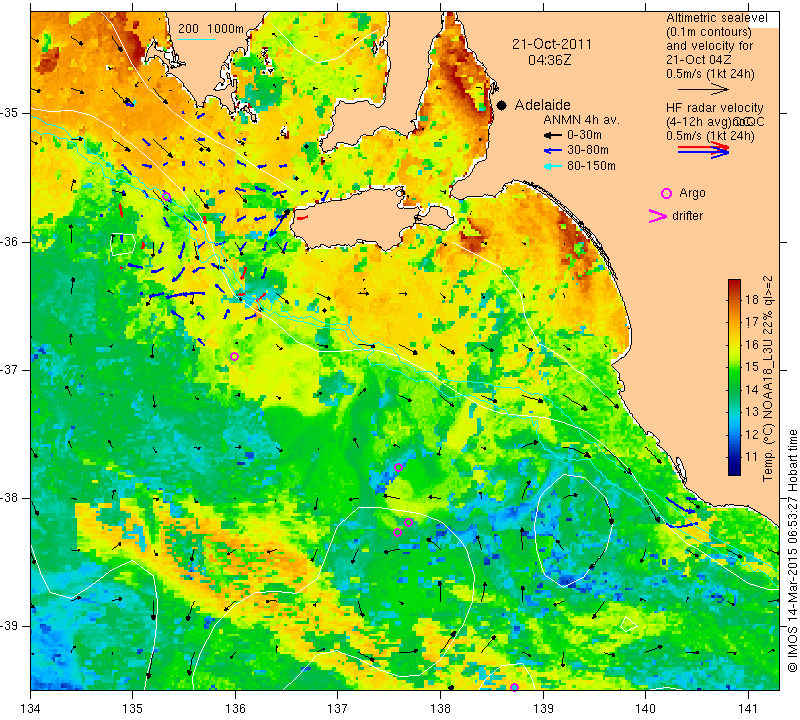Click the 'Argo' legend label
The height and width of the screenshot is (720, 800).
pos(692,193)
